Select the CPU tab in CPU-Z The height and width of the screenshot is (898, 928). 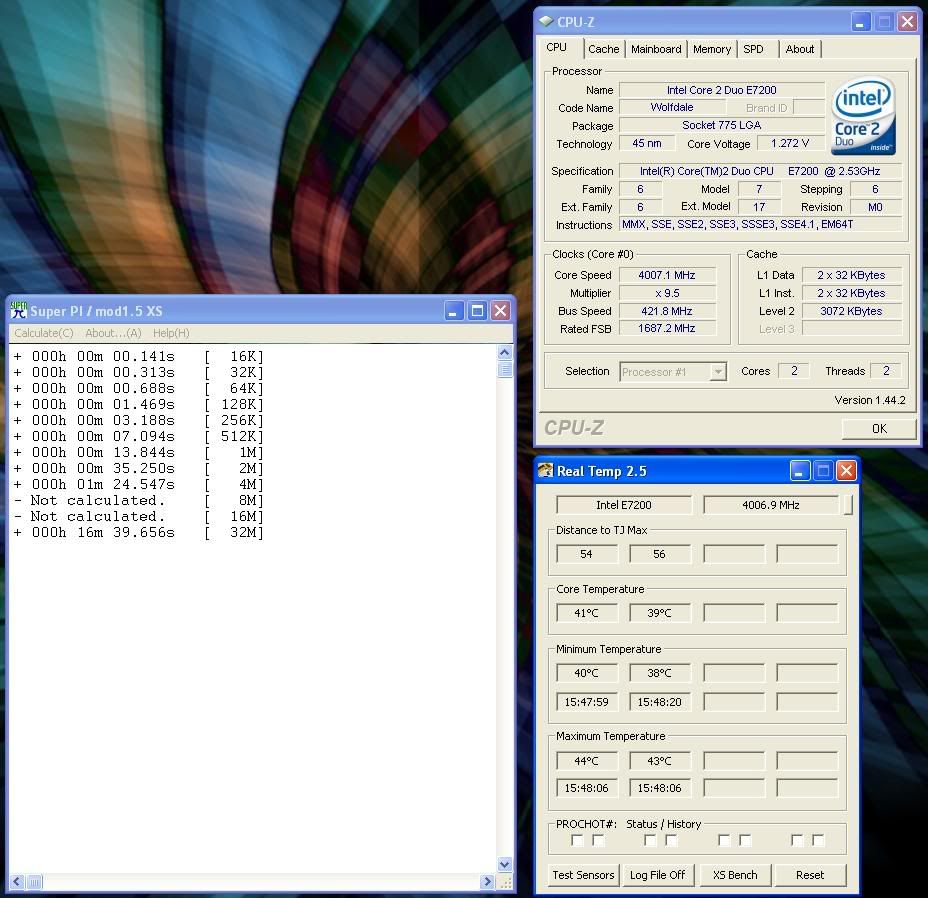(x=557, y=47)
